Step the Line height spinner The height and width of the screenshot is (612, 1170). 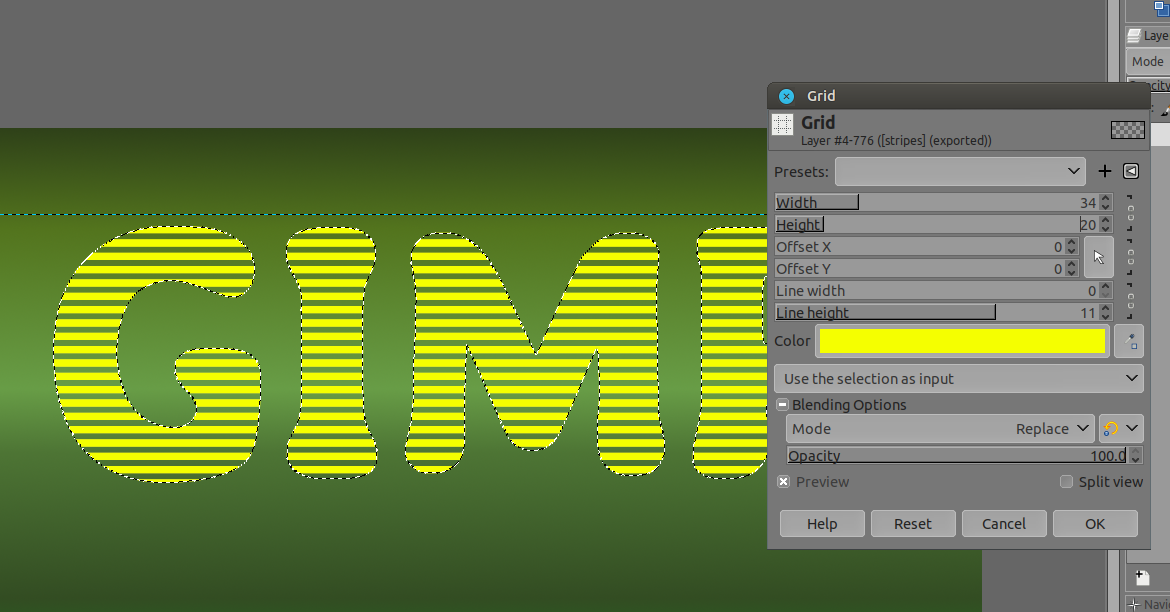pyautogui.click(x=1106, y=313)
